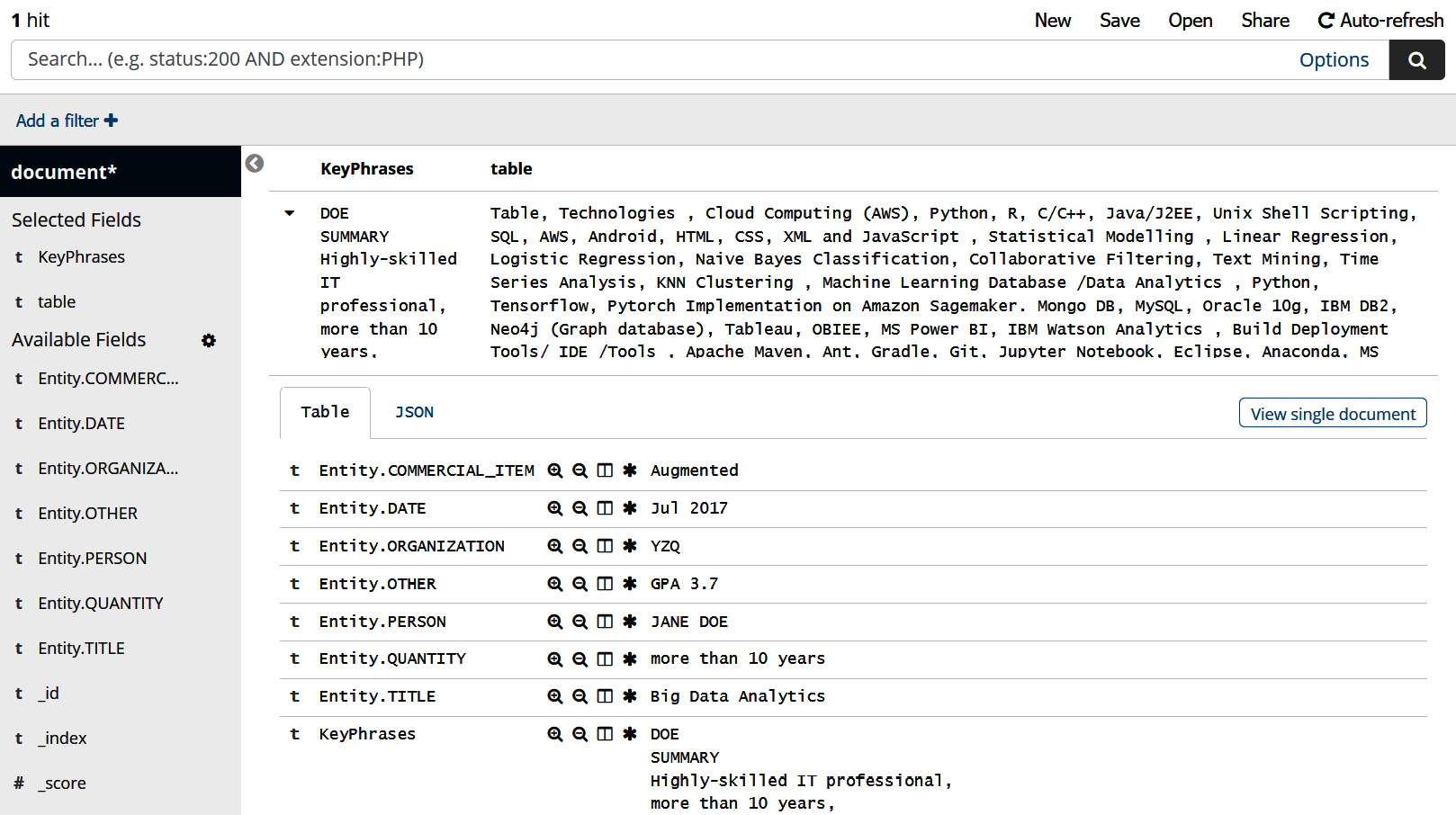Viewport: 1456px width, 815px height.
Task: Filter for value on Entity.TITLE row
Action: pyautogui.click(x=555, y=696)
